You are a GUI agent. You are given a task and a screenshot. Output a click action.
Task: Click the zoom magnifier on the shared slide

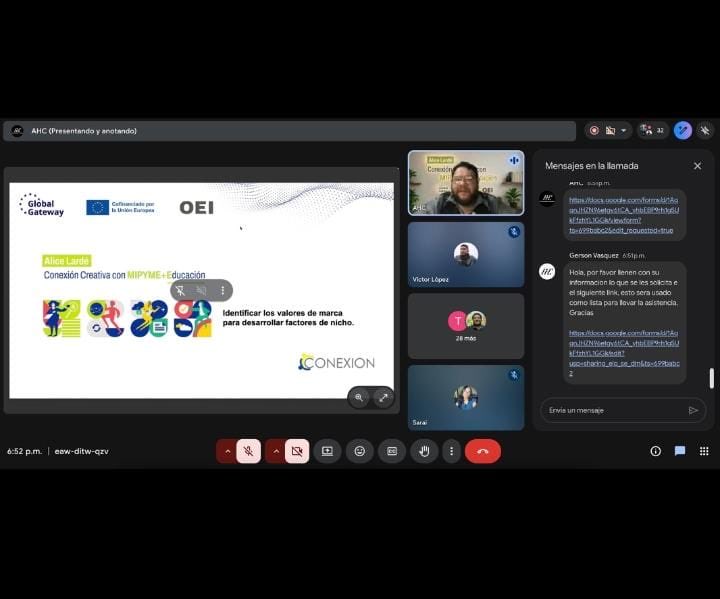click(x=359, y=398)
